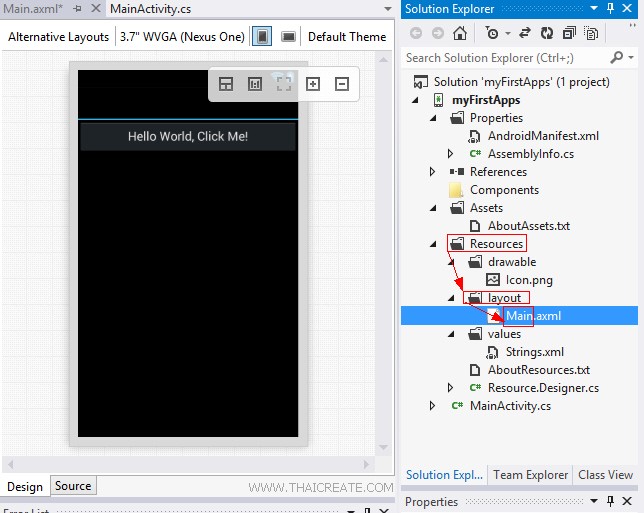Click the Icon.png image file icon

pos(492,280)
